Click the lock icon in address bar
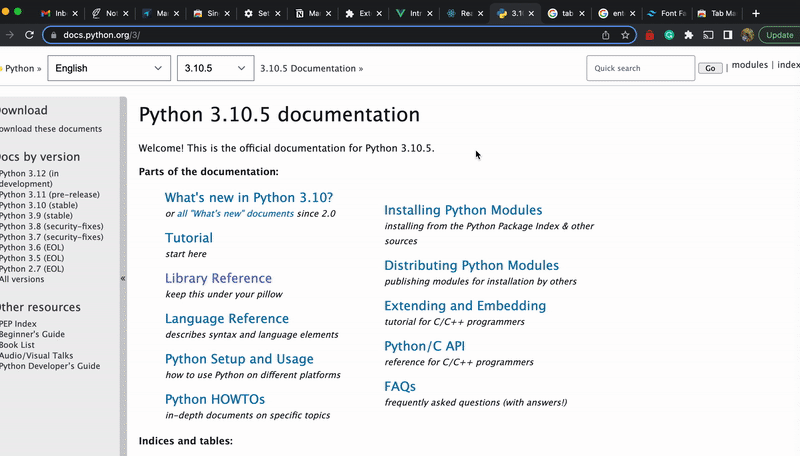800x456 pixels. [53, 35]
